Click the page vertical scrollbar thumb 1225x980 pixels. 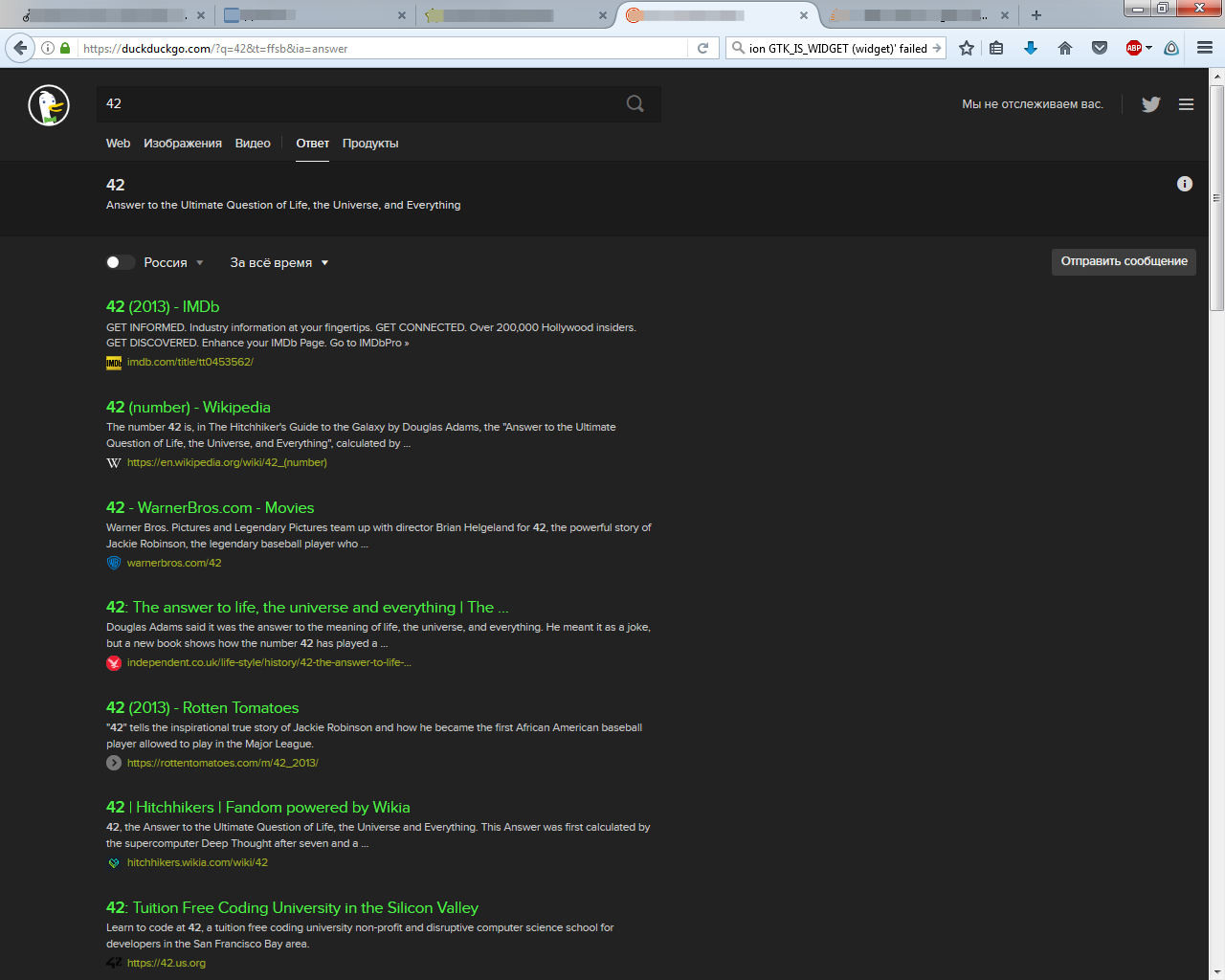click(x=1217, y=198)
